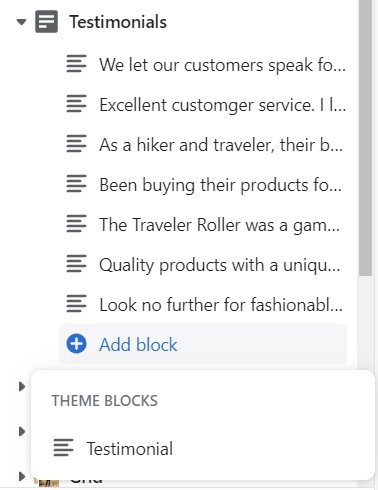This screenshot has width=378, height=490.
Task: Click the Add block link text
Action: pyautogui.click(x=138, y=344)
